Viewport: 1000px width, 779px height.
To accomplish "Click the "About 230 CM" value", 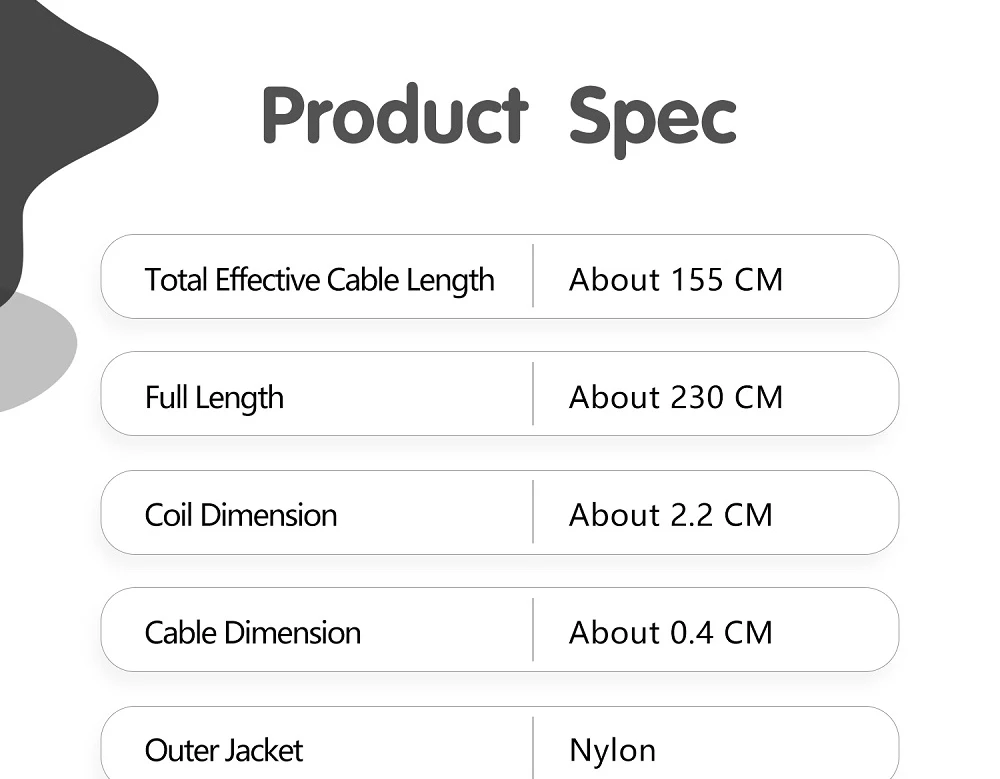I will (x=675, y=398).
